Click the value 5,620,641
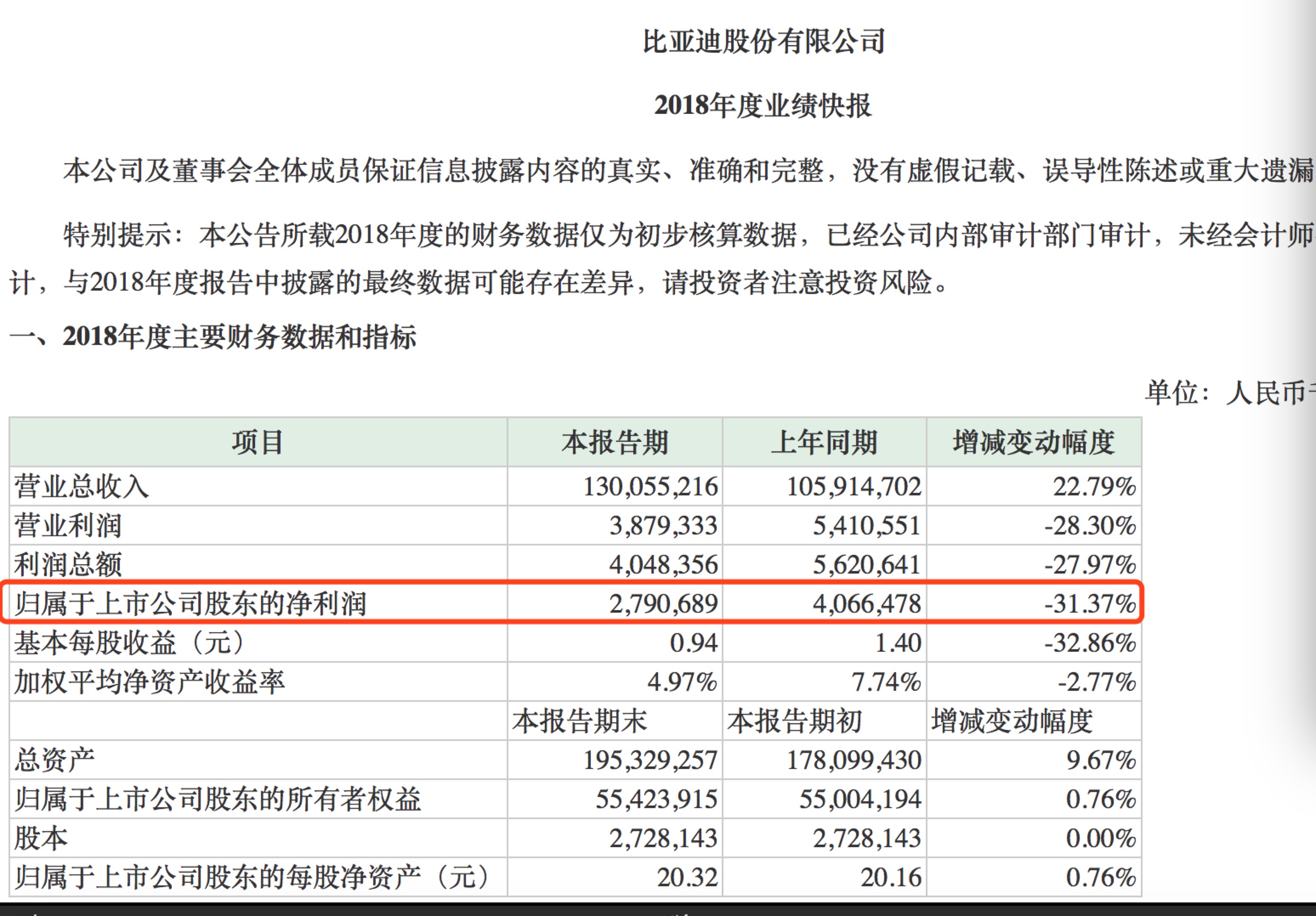The image size is (1316, 916). tap(867, 565)
